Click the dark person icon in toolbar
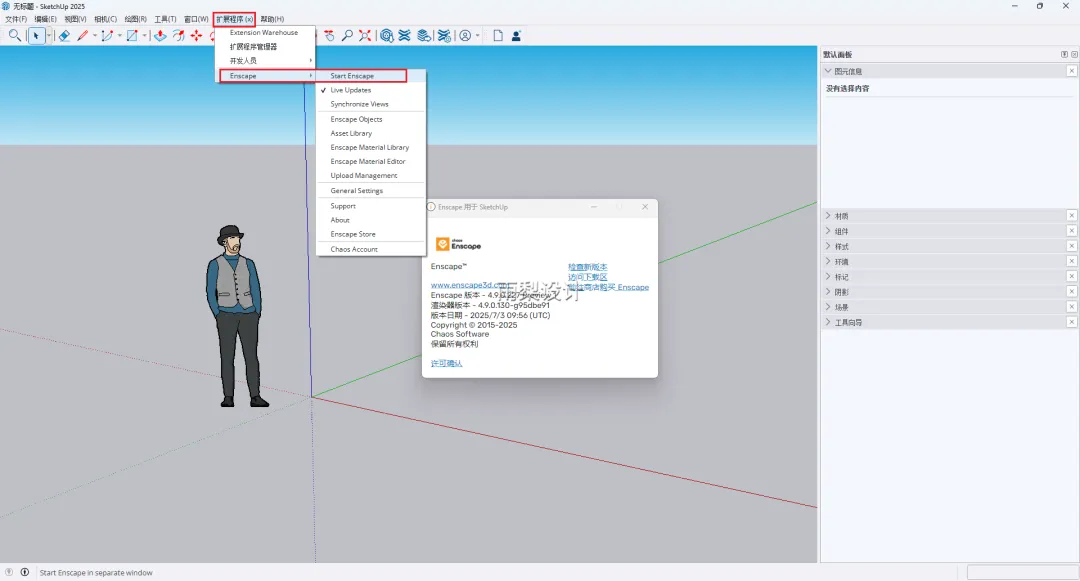Screen dimensions: 1080x581 tap(516, 35)
